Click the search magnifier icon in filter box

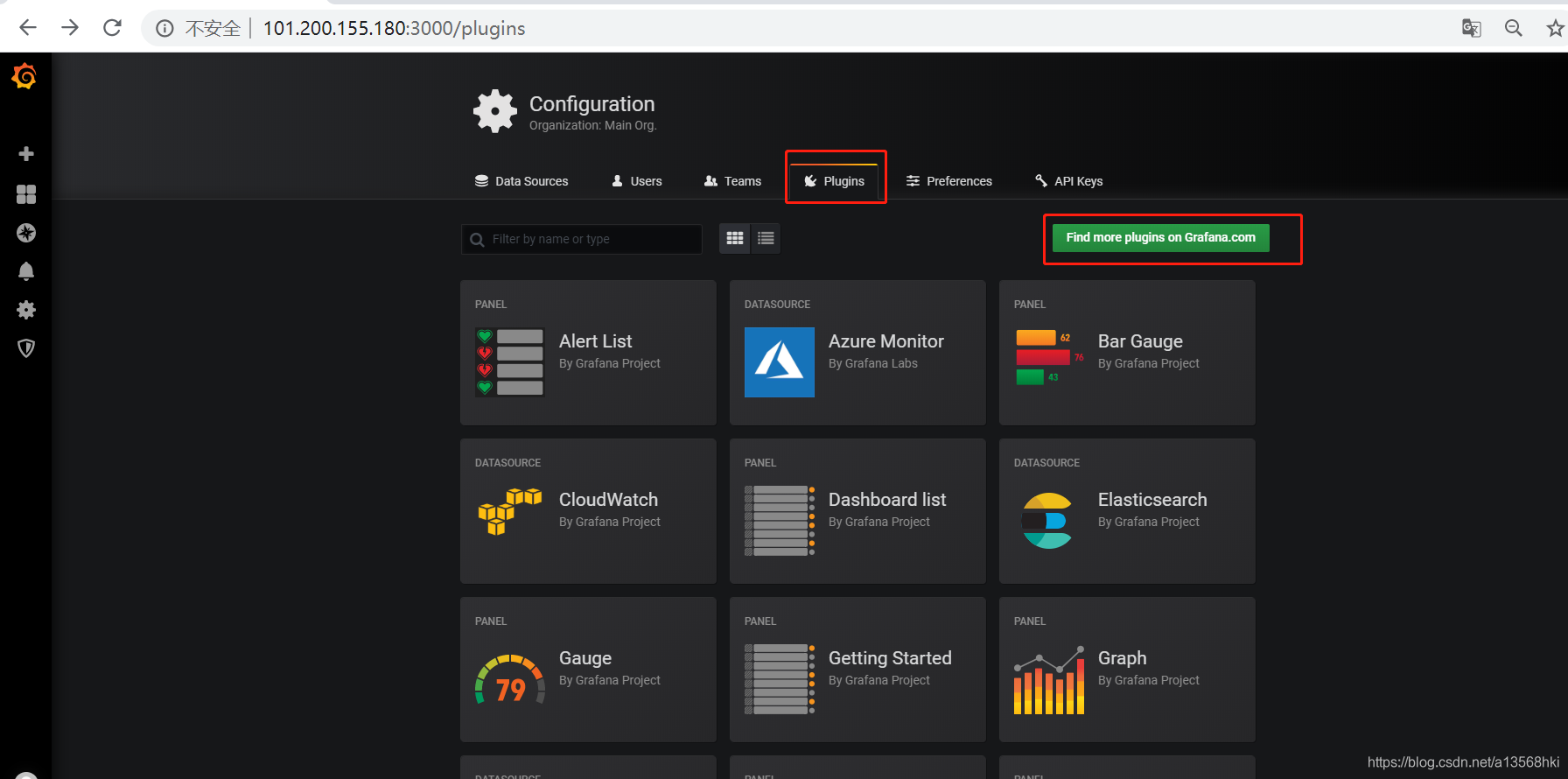click(x=477, y=240)
